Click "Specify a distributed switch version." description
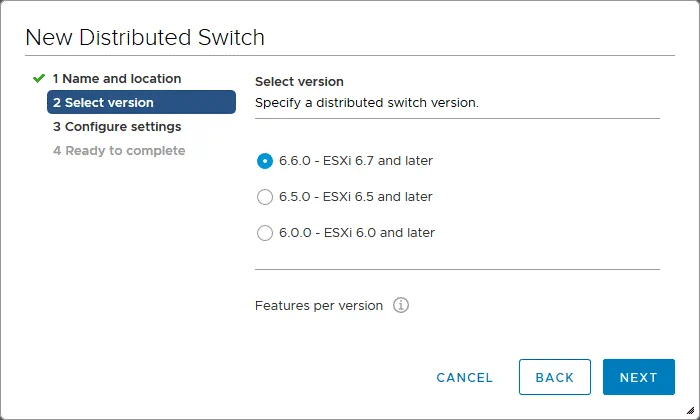Image resolution: width=700 pixels, height=420 pixels. point(367,102)
